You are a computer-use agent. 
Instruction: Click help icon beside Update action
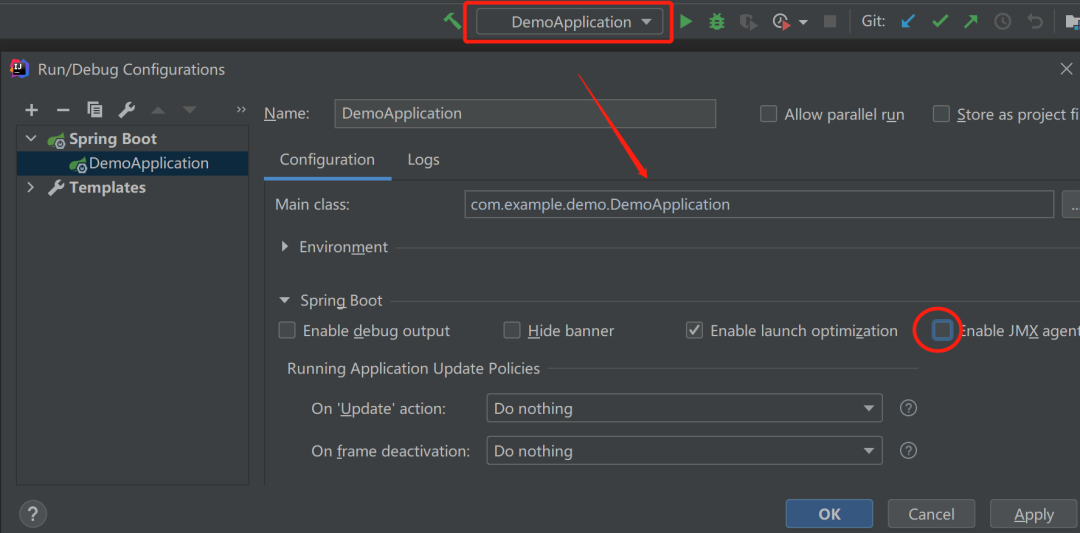click(x=908, y=408)
